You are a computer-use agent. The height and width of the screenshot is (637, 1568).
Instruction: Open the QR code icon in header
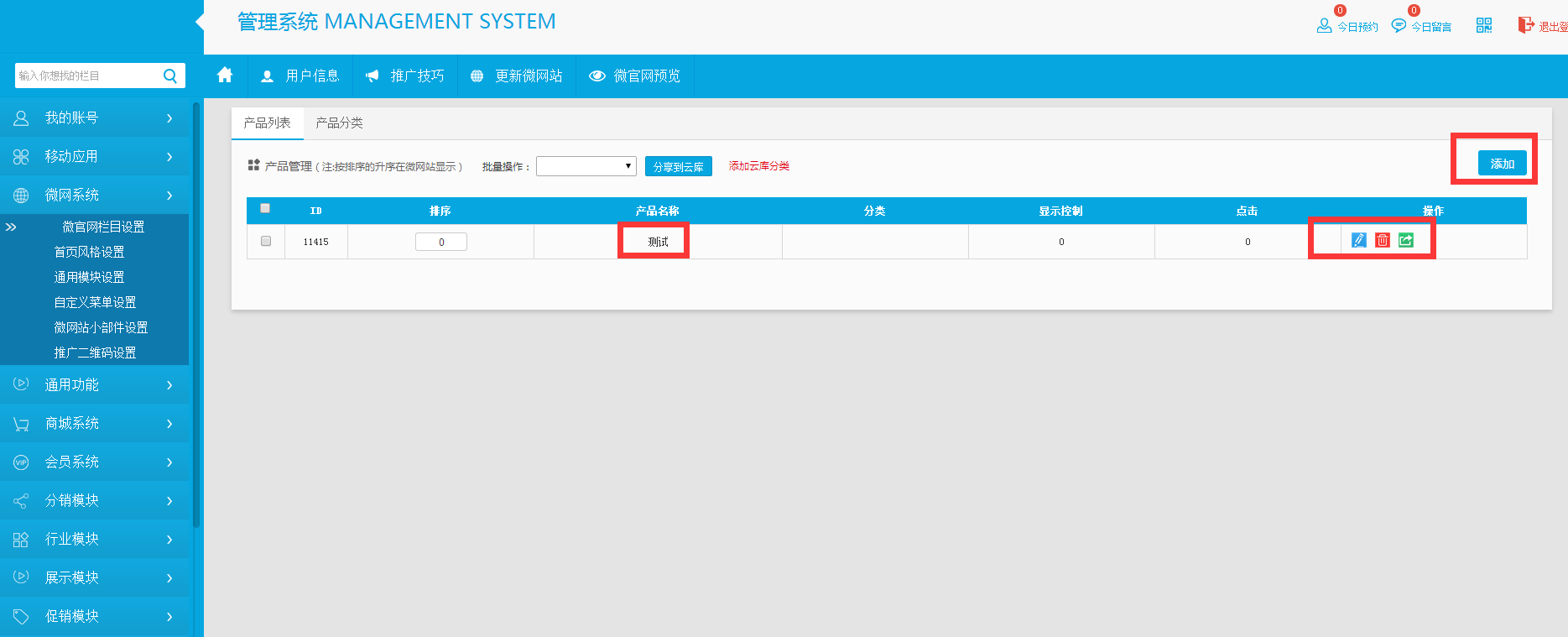1484,26
